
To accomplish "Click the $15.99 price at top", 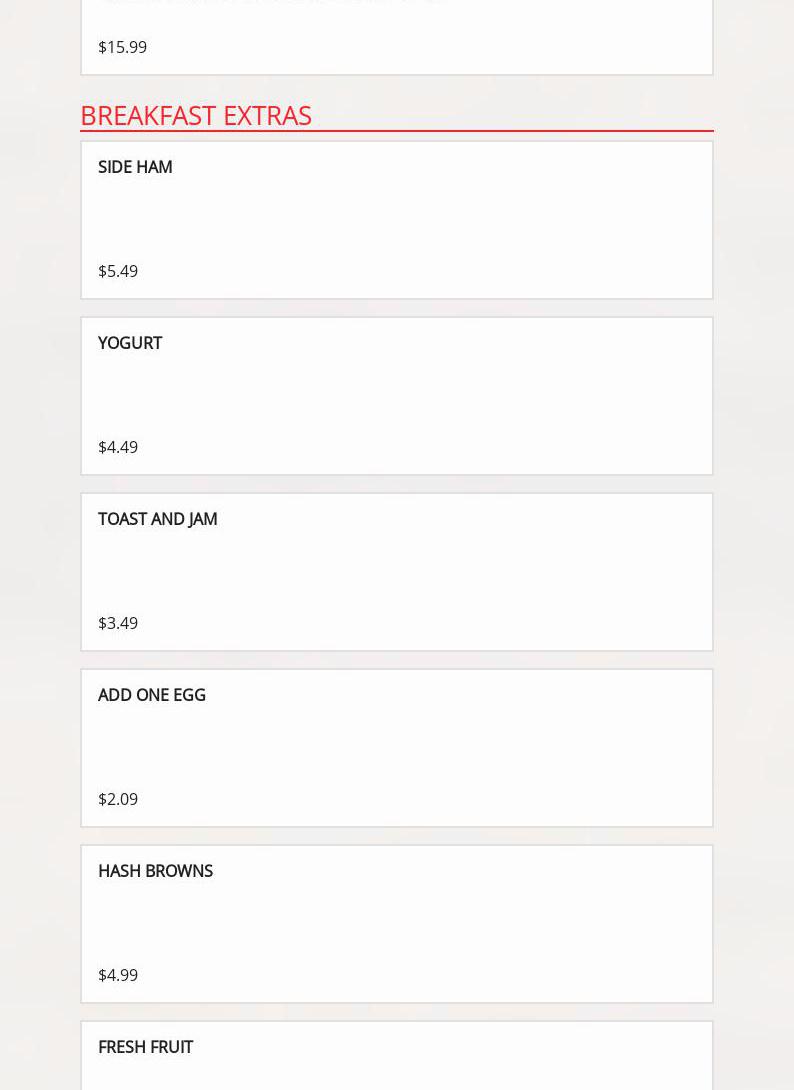I will tap(122, 47).
